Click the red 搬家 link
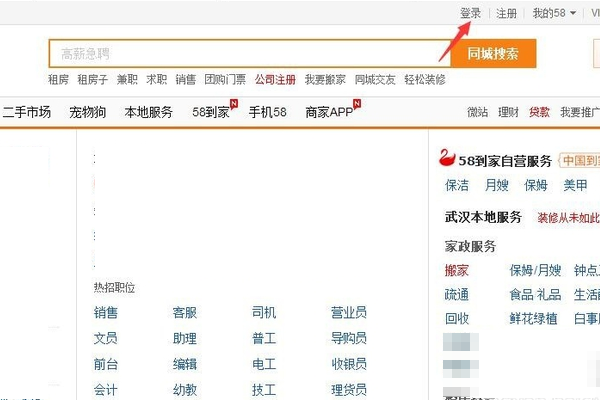The width and height of the screenshot is (600, 400). tap(457, 271)
